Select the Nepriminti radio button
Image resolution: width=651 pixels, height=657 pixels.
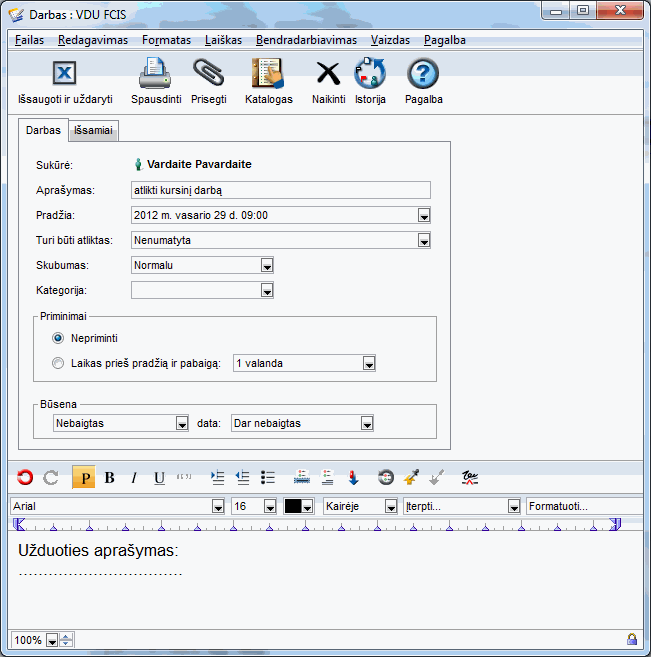pyautogui.click(x=59, y=338)
